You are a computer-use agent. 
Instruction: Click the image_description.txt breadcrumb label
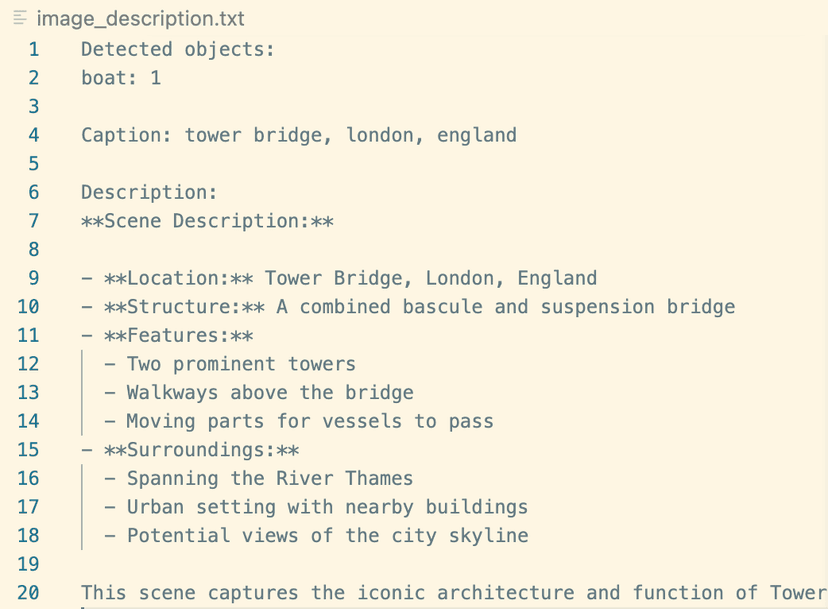[x=140, y=19]
